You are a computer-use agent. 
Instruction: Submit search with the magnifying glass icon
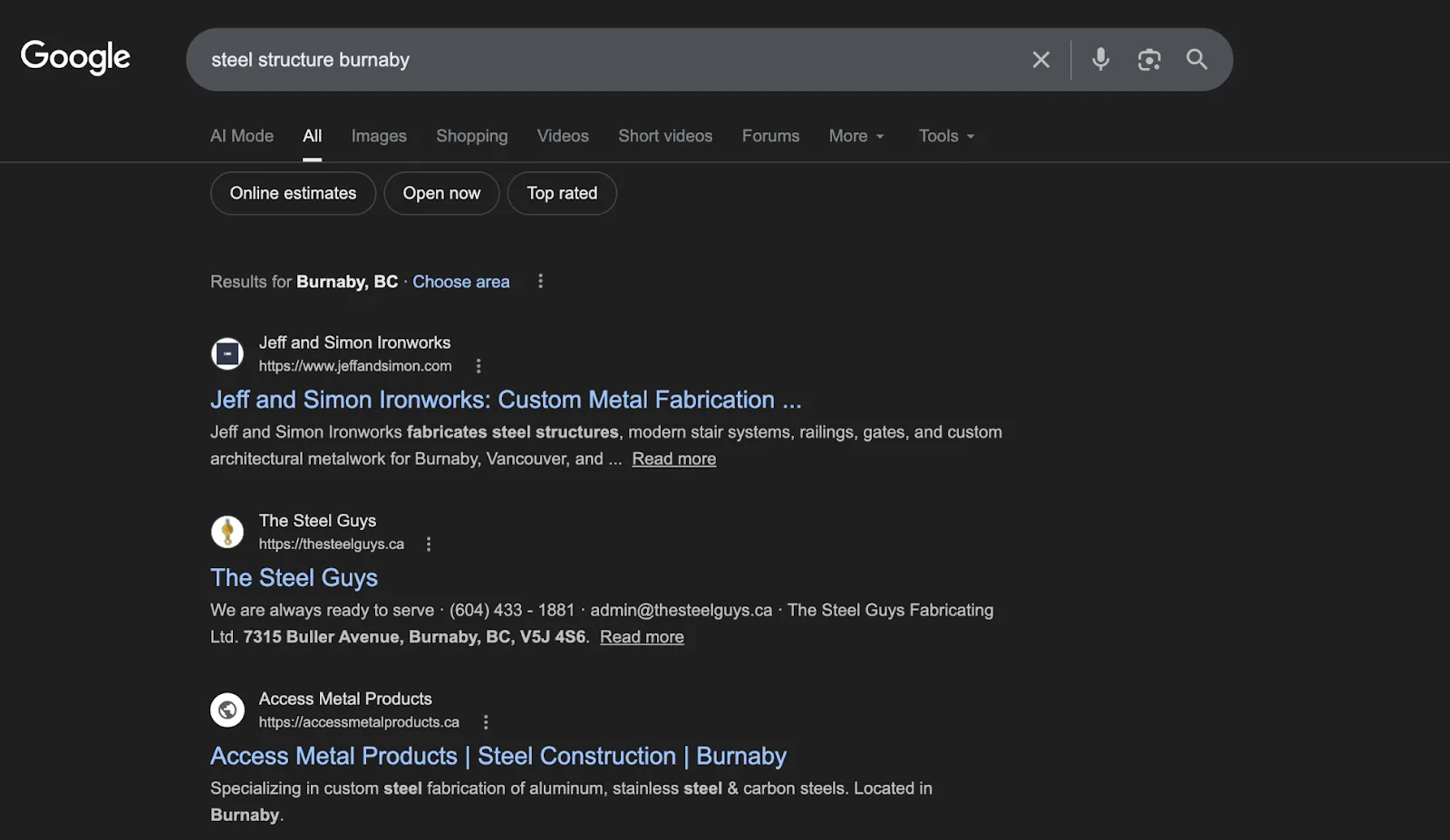(x=1197, y=60)
